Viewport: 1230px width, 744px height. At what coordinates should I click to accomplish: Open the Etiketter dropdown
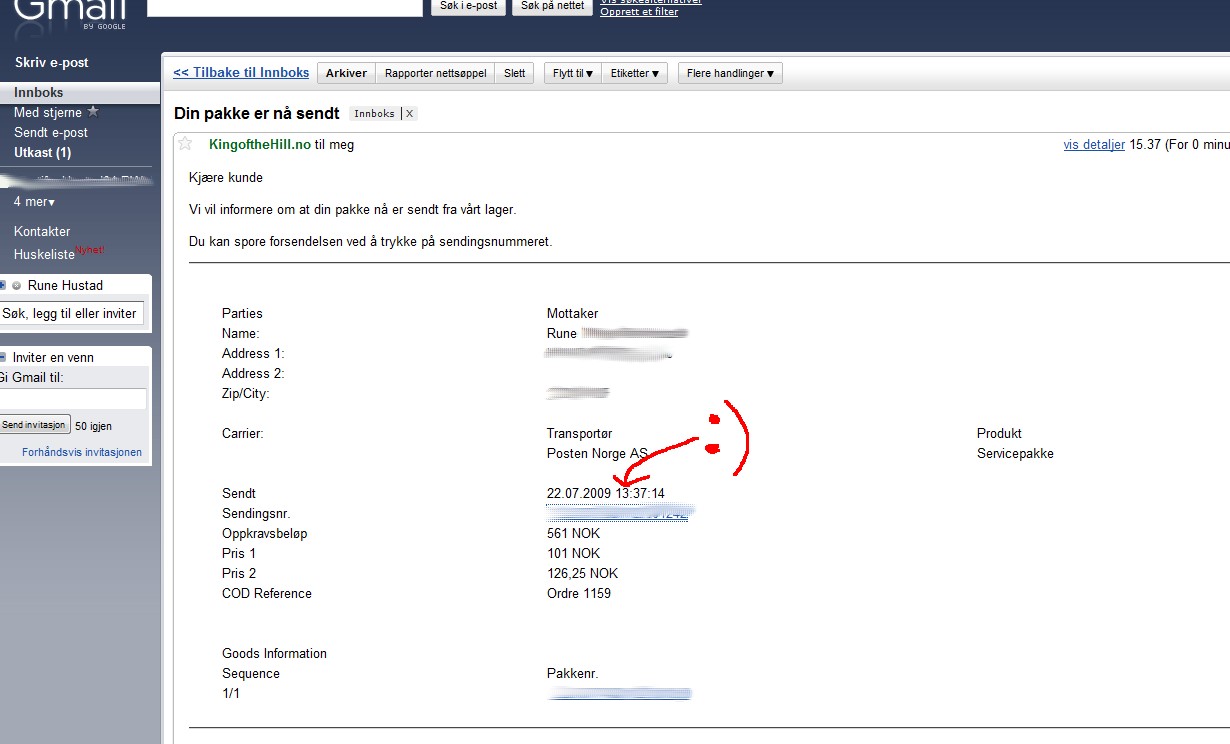pos(635,73)
